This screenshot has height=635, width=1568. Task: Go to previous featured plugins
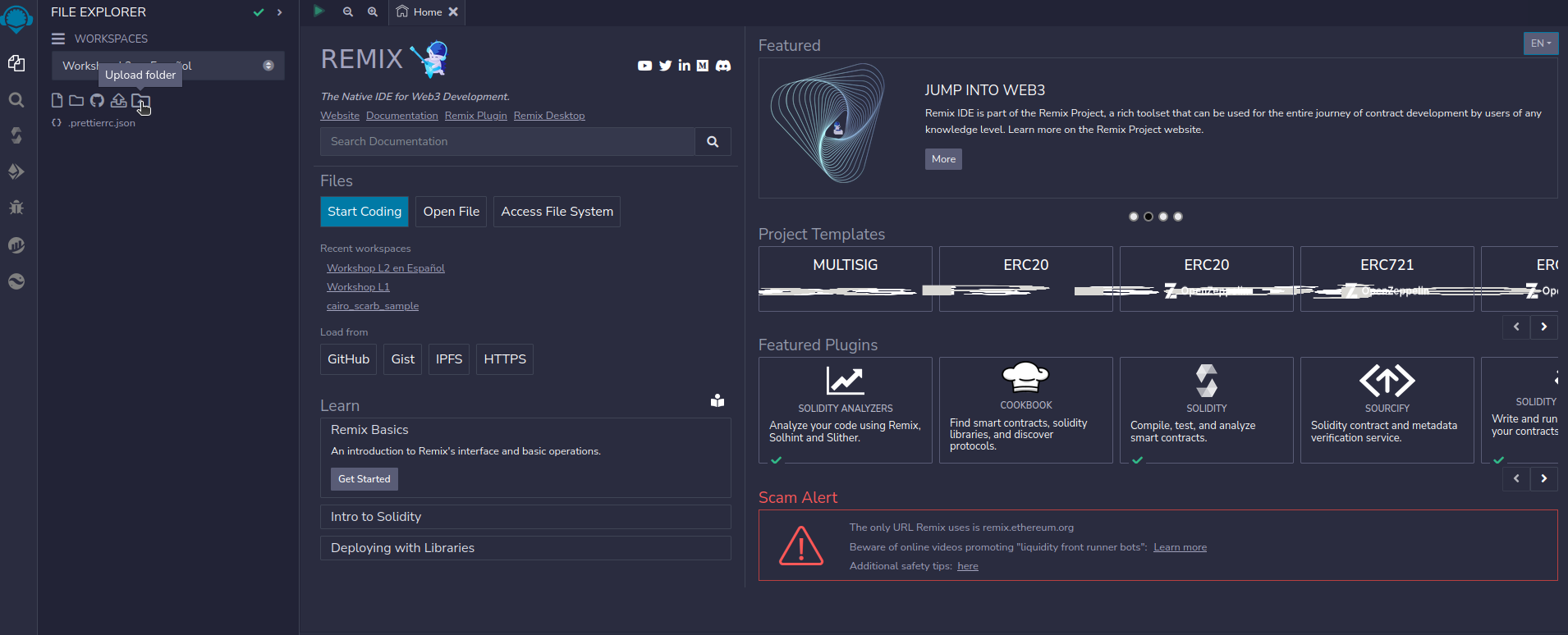tap(1516, 478)
